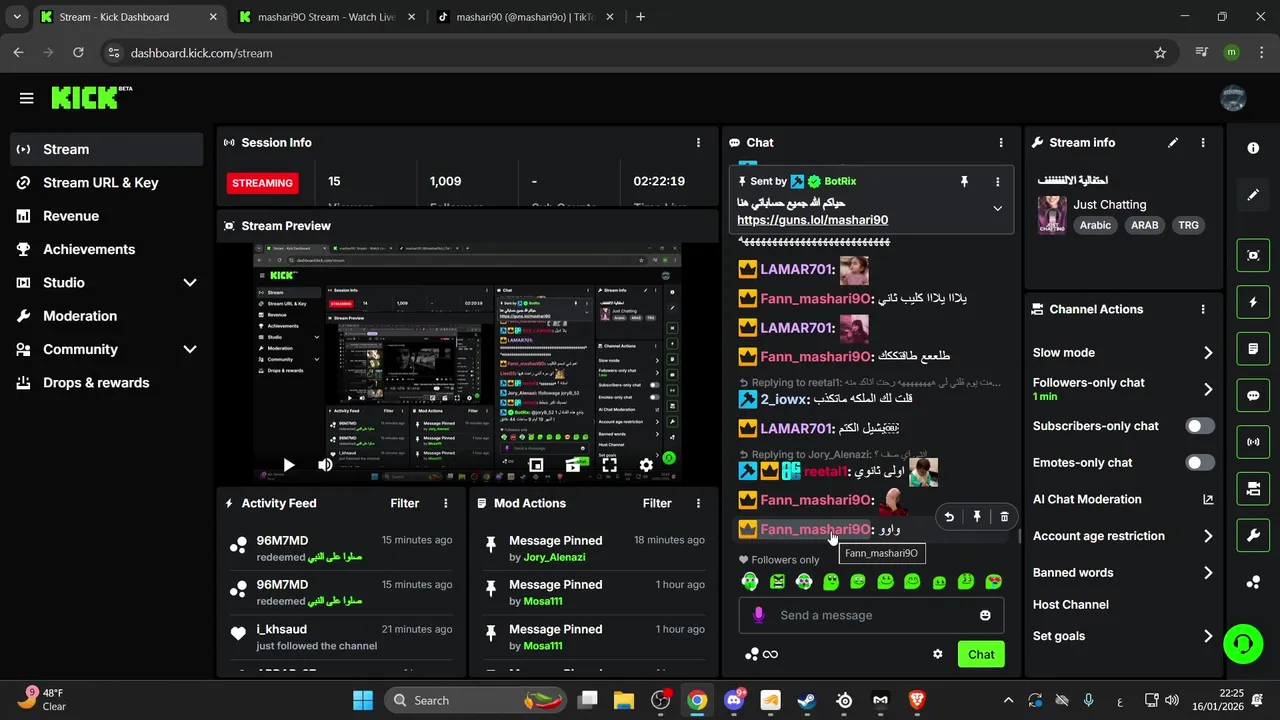Click the wrench icon in right rail
Viewport: 1280px width, 720px height.
(x=1253, y=535)
